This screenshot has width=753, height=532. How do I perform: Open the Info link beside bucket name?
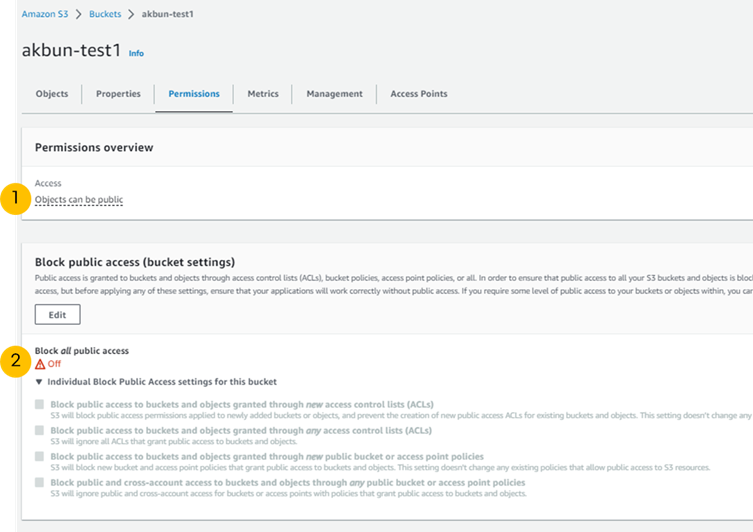pyautogui.click(x=136, y=53)
